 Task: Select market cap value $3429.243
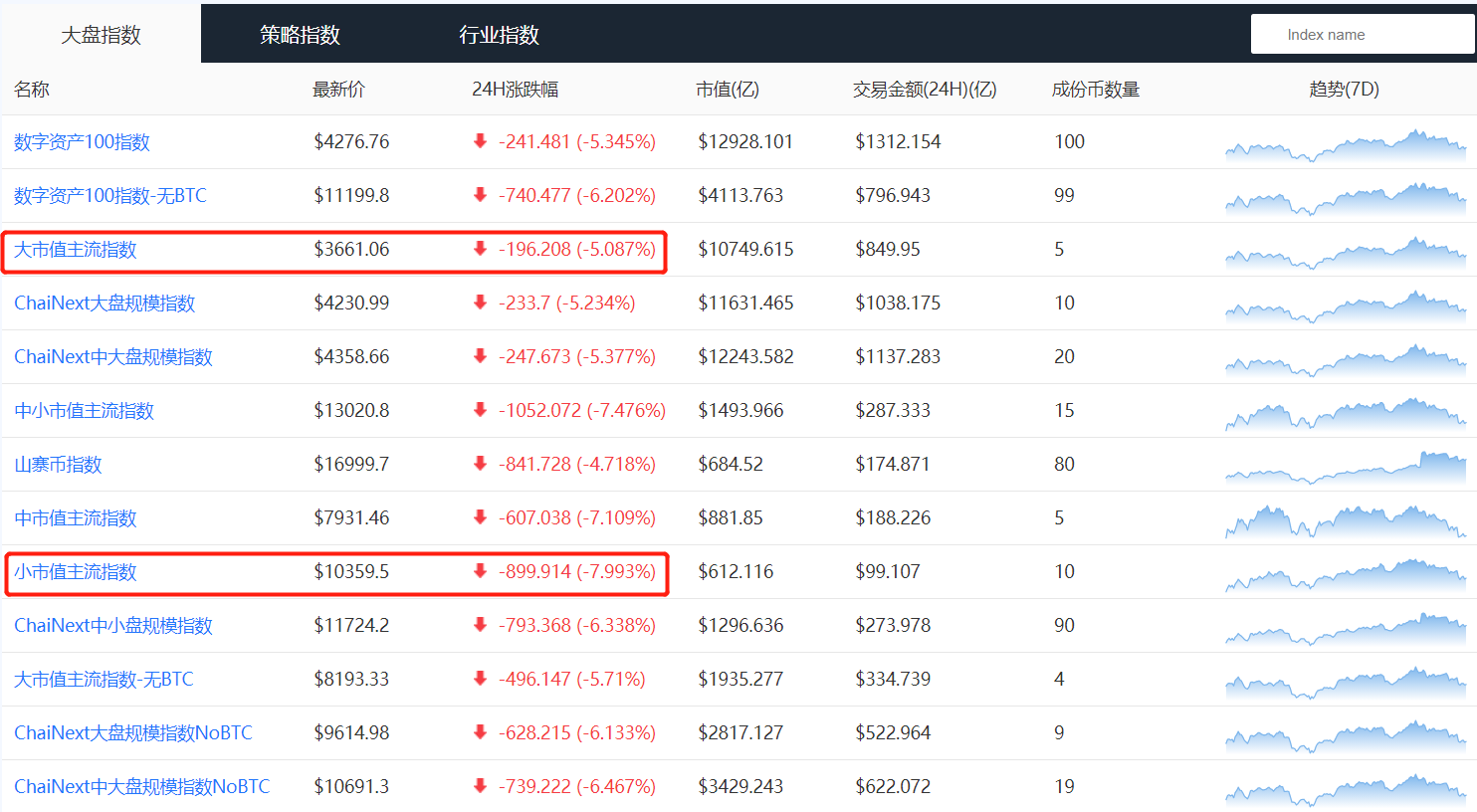coord(740,787)
